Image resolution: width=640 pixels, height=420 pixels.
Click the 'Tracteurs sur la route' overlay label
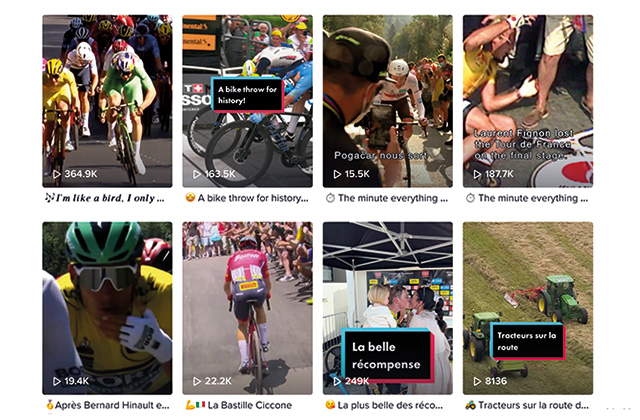527,341
